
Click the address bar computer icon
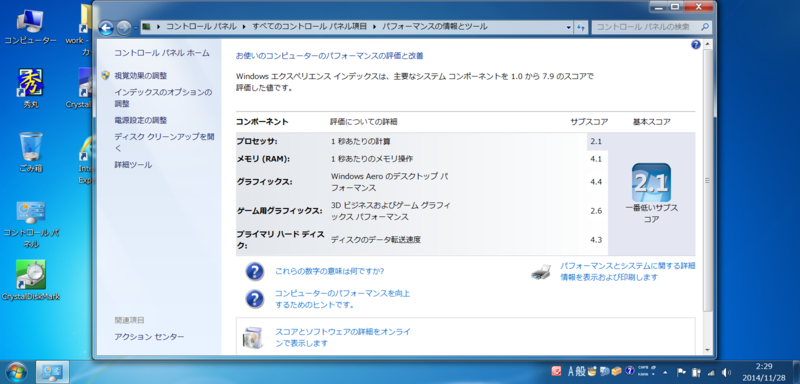(146, 27)
